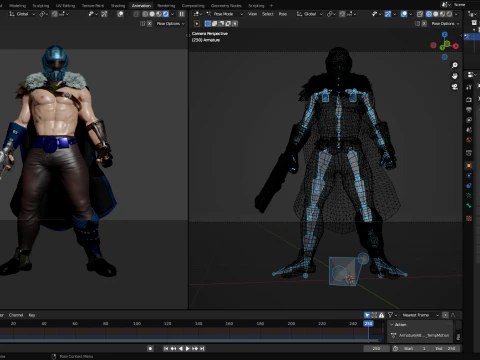Open the Rendering workspace tab
Screen dimensions: 480x360
pos(166,6)
